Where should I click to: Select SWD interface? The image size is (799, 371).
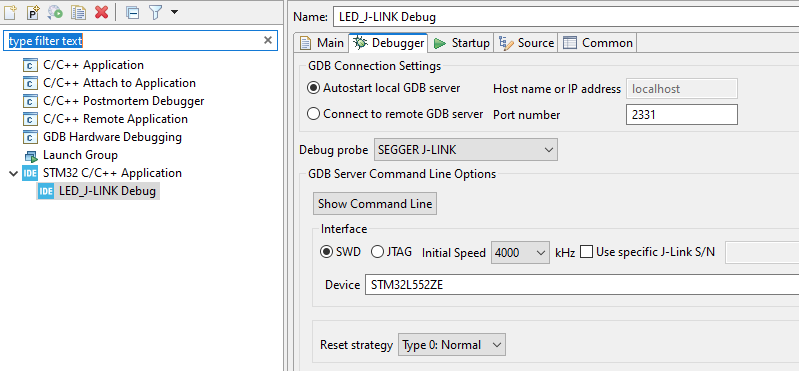tap(340, 252)
